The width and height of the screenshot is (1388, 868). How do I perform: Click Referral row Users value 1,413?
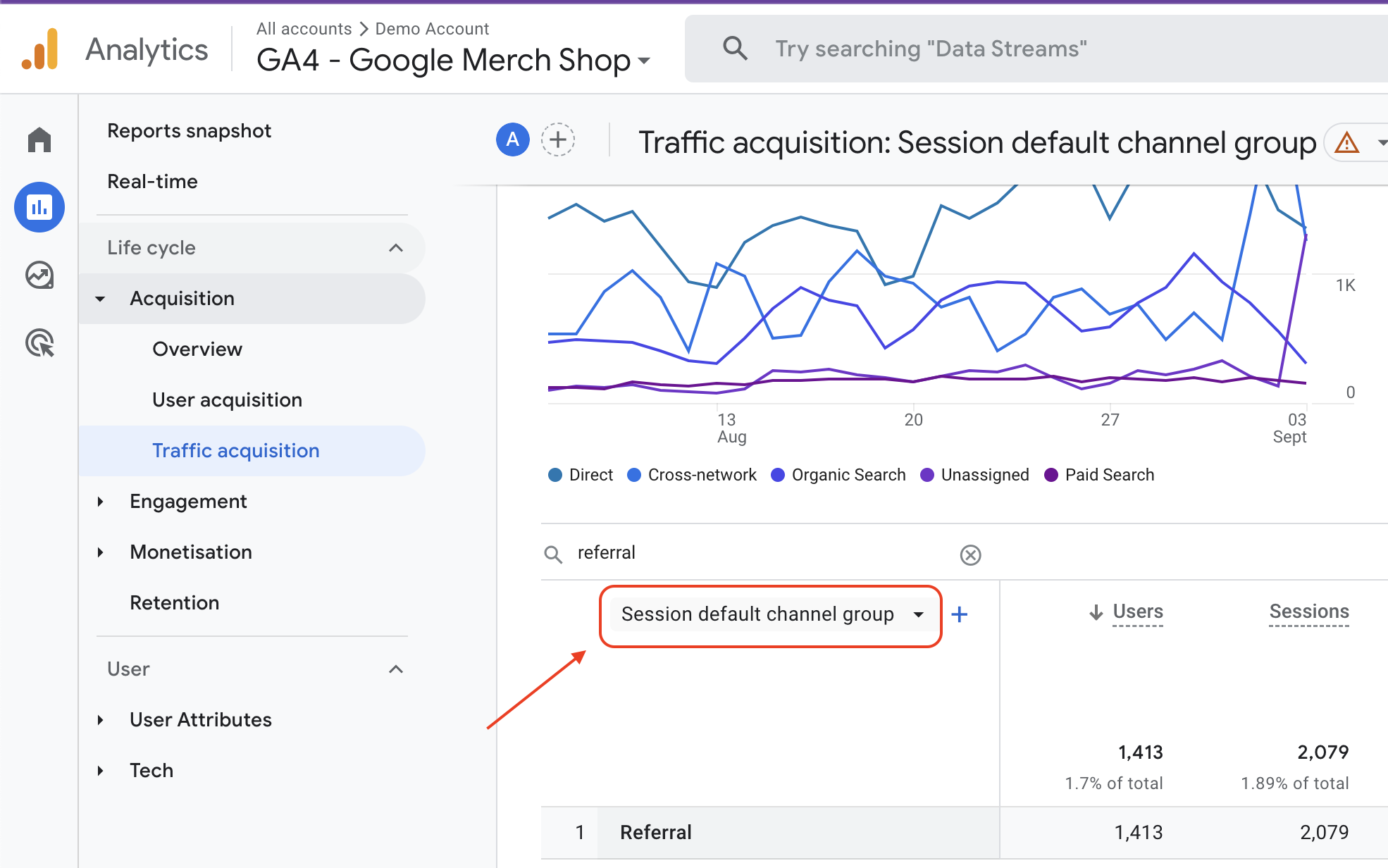click(x=1139, y=833)
